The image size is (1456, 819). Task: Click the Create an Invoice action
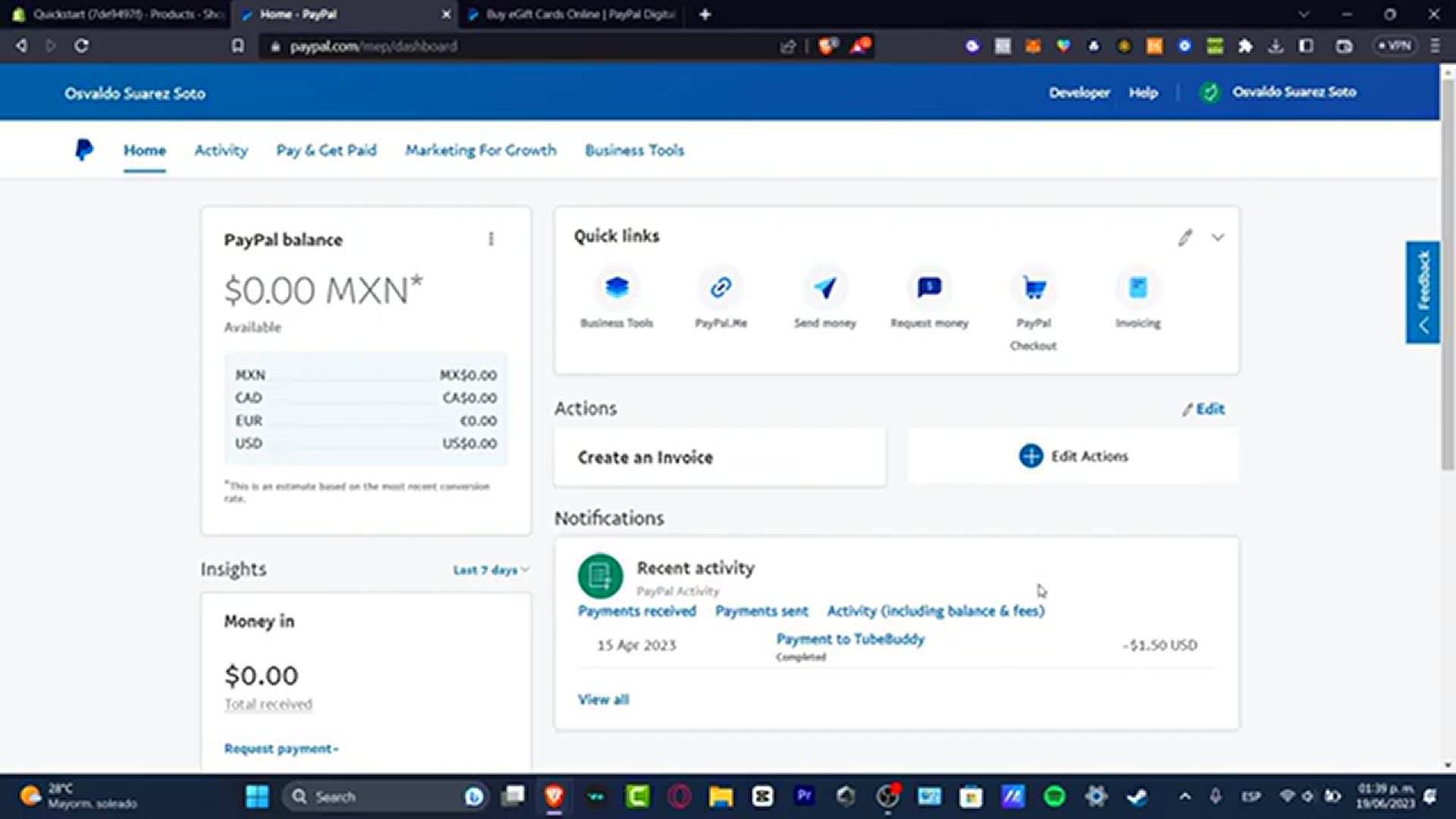tap(720, 457)
